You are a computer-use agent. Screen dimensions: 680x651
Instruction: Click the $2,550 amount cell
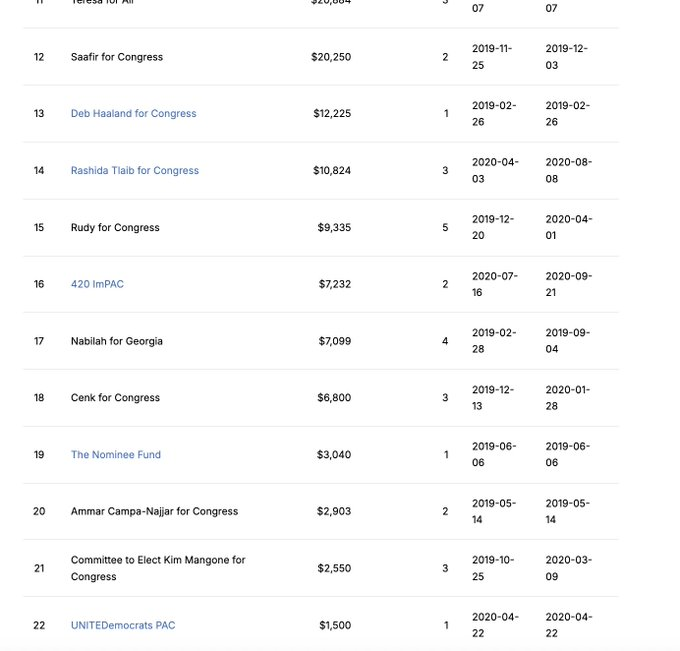pyautogui.click(x=334, y=568)
